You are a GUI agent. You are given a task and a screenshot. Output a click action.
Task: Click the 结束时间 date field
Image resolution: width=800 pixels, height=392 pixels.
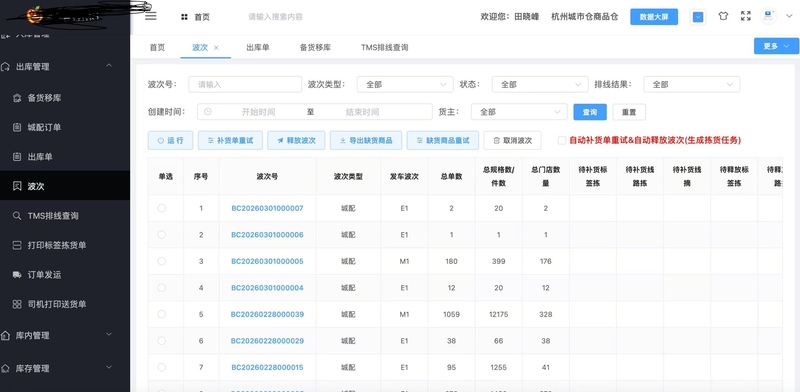tap(362, 112)
